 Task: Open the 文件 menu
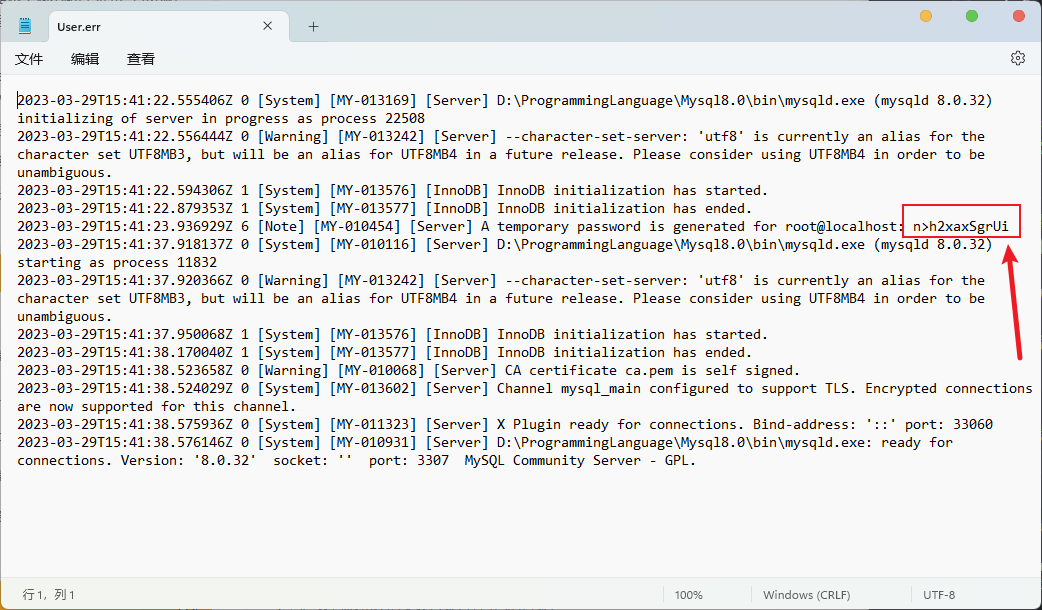pyautogui.click(x=29, y=59)
